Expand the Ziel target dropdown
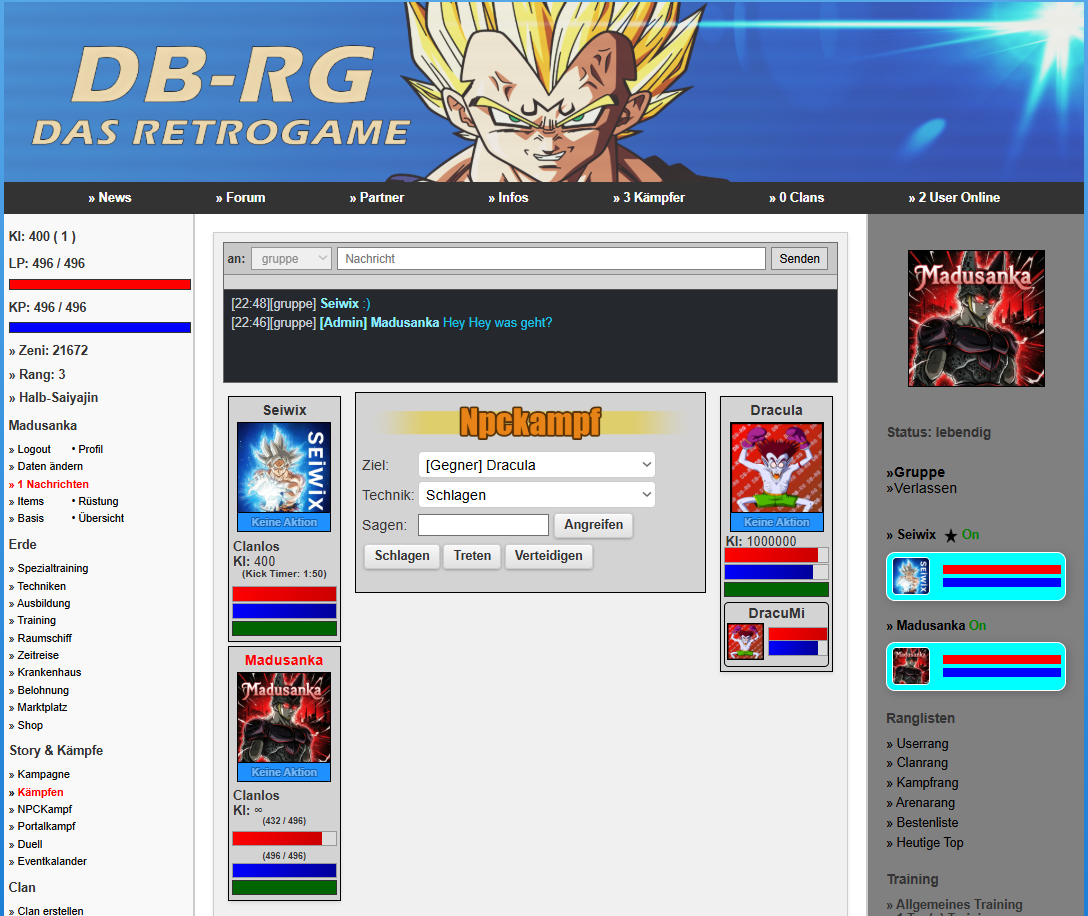The image size is (1088, 916). click(536, 465)
